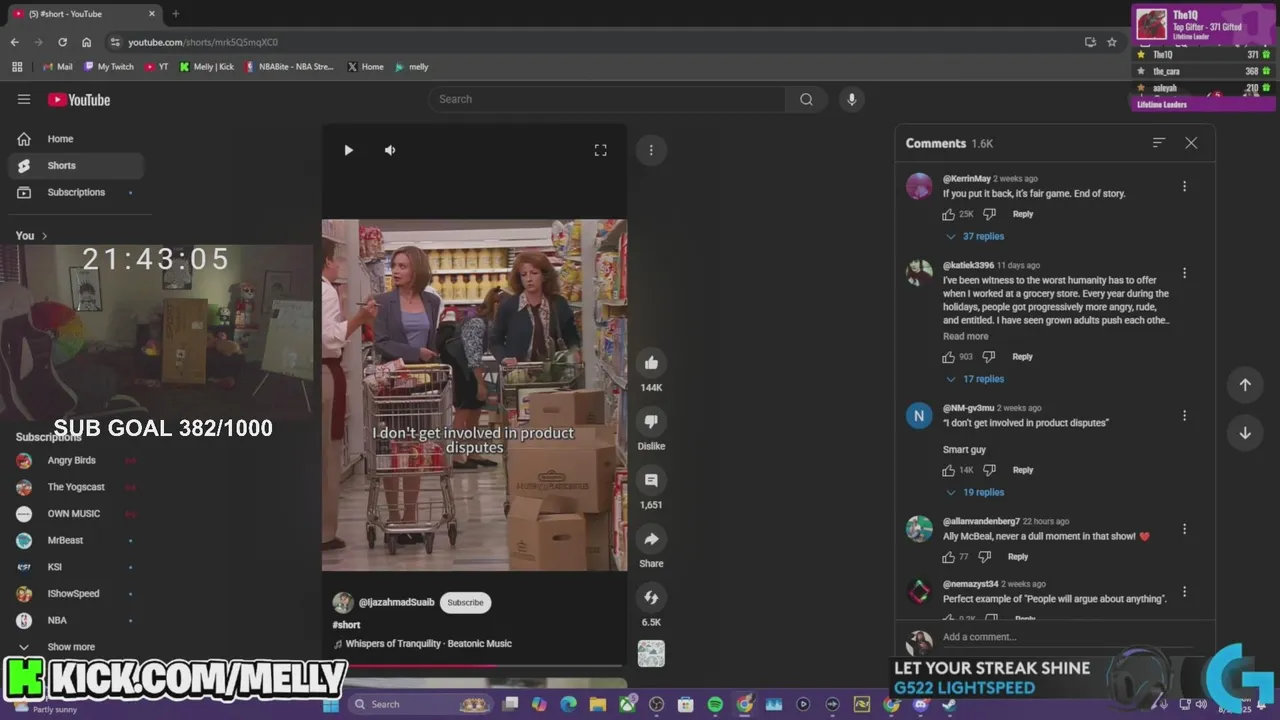
Task: Open comments sort options
Action: click(x=1159, y=143)
